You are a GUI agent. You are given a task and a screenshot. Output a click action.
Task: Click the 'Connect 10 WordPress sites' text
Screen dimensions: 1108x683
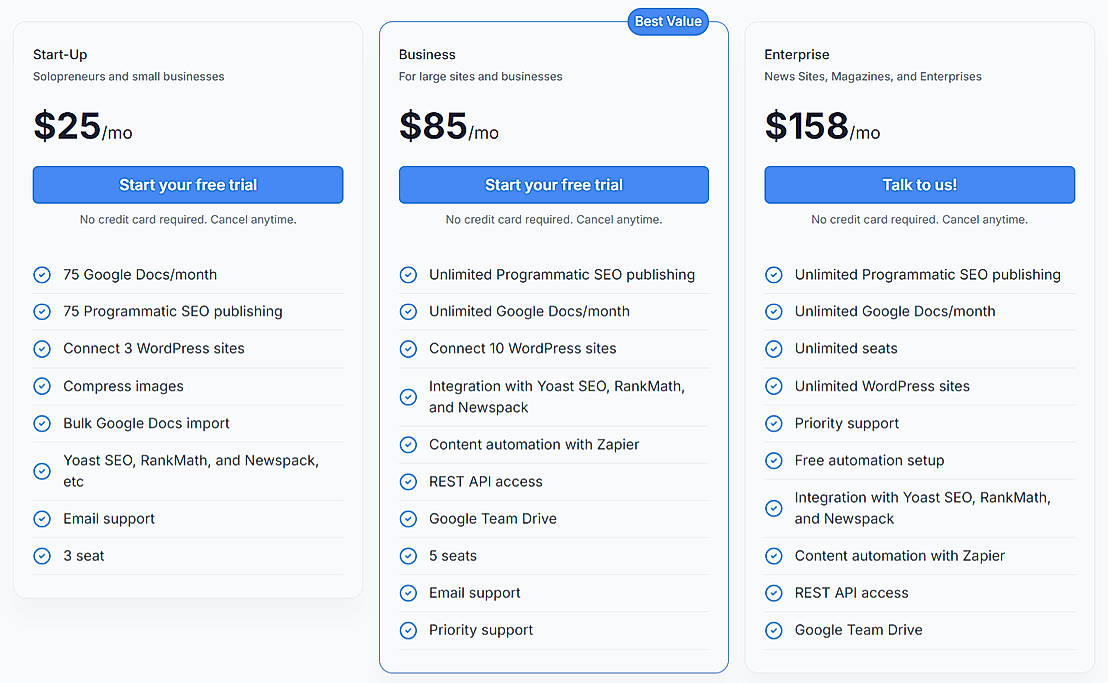tap(522, 349)
